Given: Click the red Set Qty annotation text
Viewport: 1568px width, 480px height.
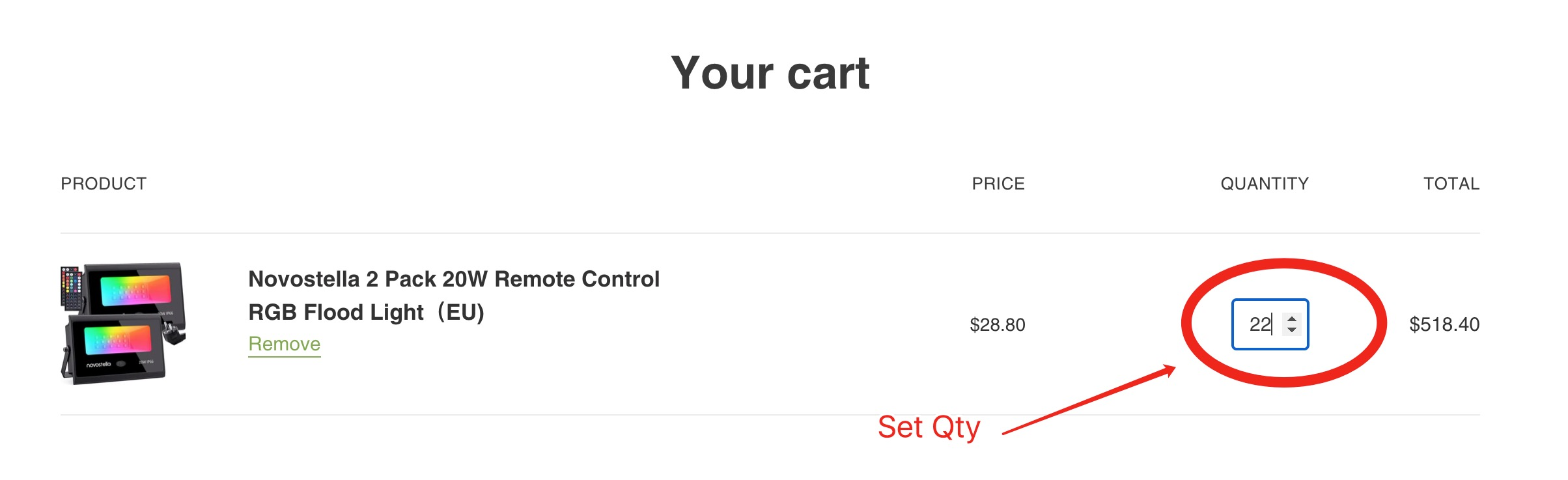Looking at the screenshot, I should click(x=929, y=428).
